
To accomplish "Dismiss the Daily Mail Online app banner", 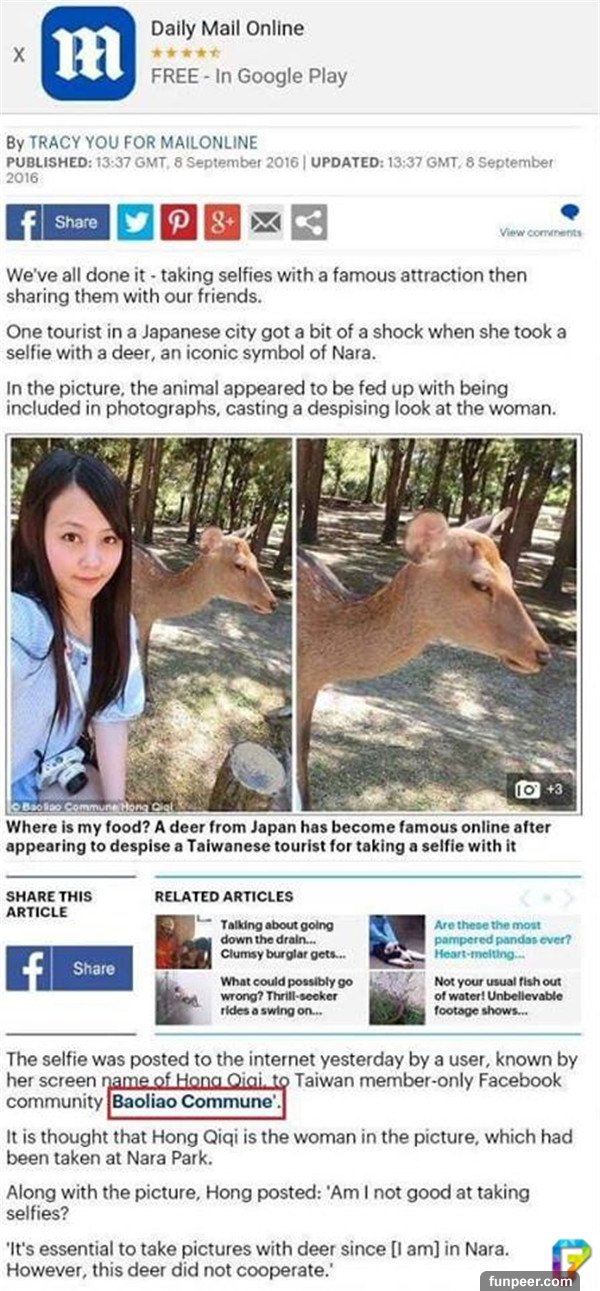I will coord(19,55).
